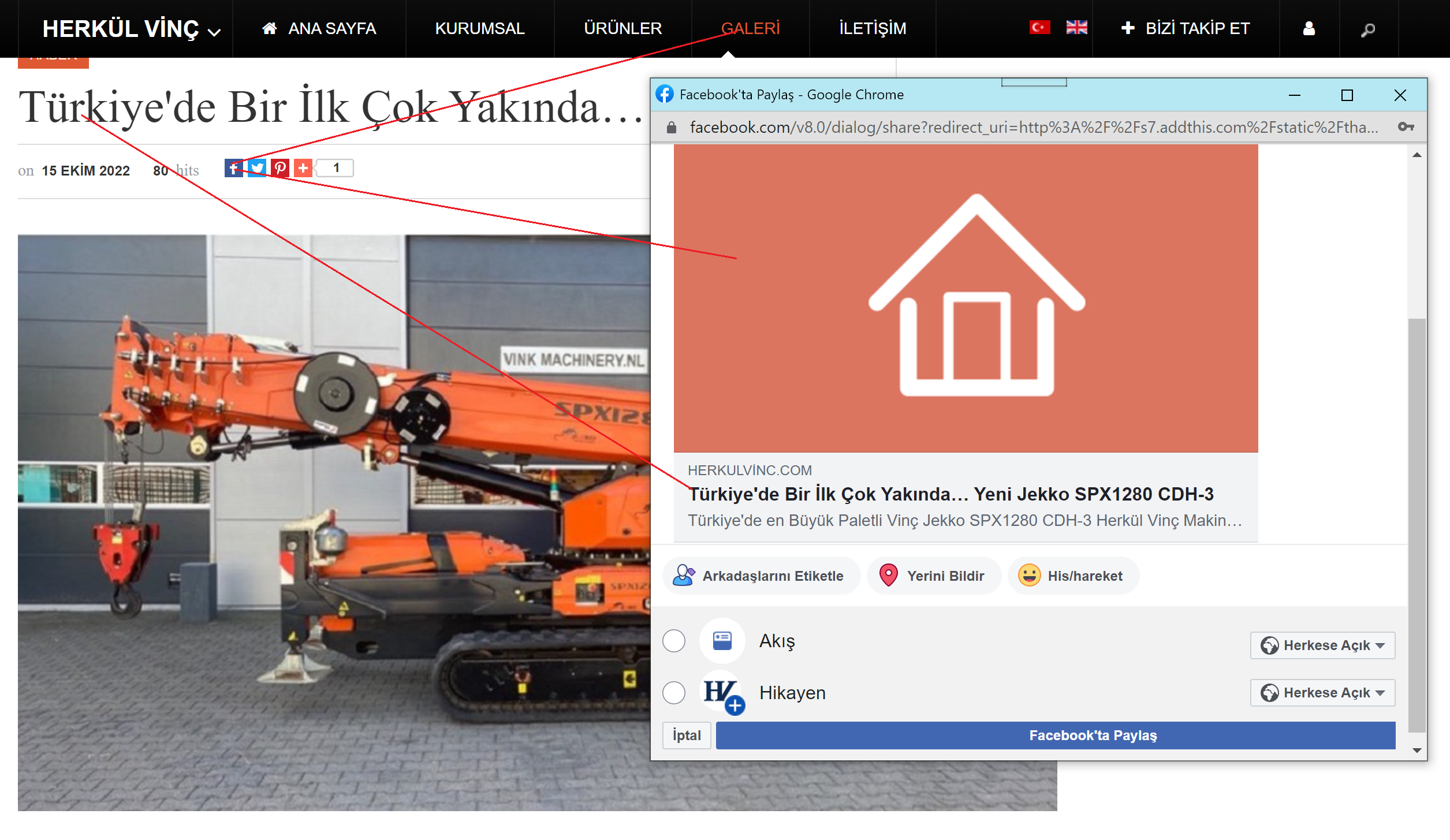
Task: Click the Pinterest share icon
Action: click(280, 168)
